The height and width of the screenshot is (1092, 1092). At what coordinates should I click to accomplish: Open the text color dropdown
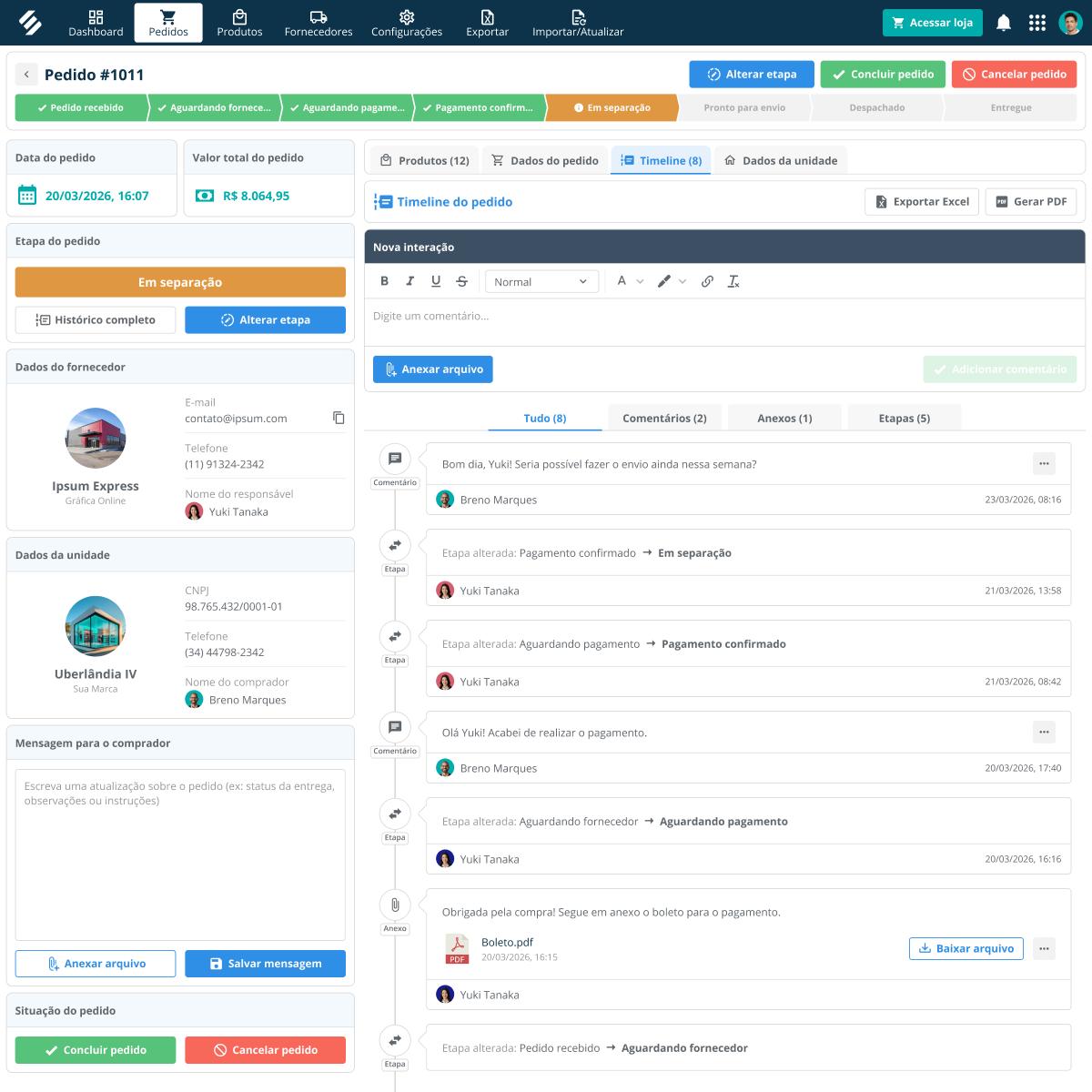(630, 281)
